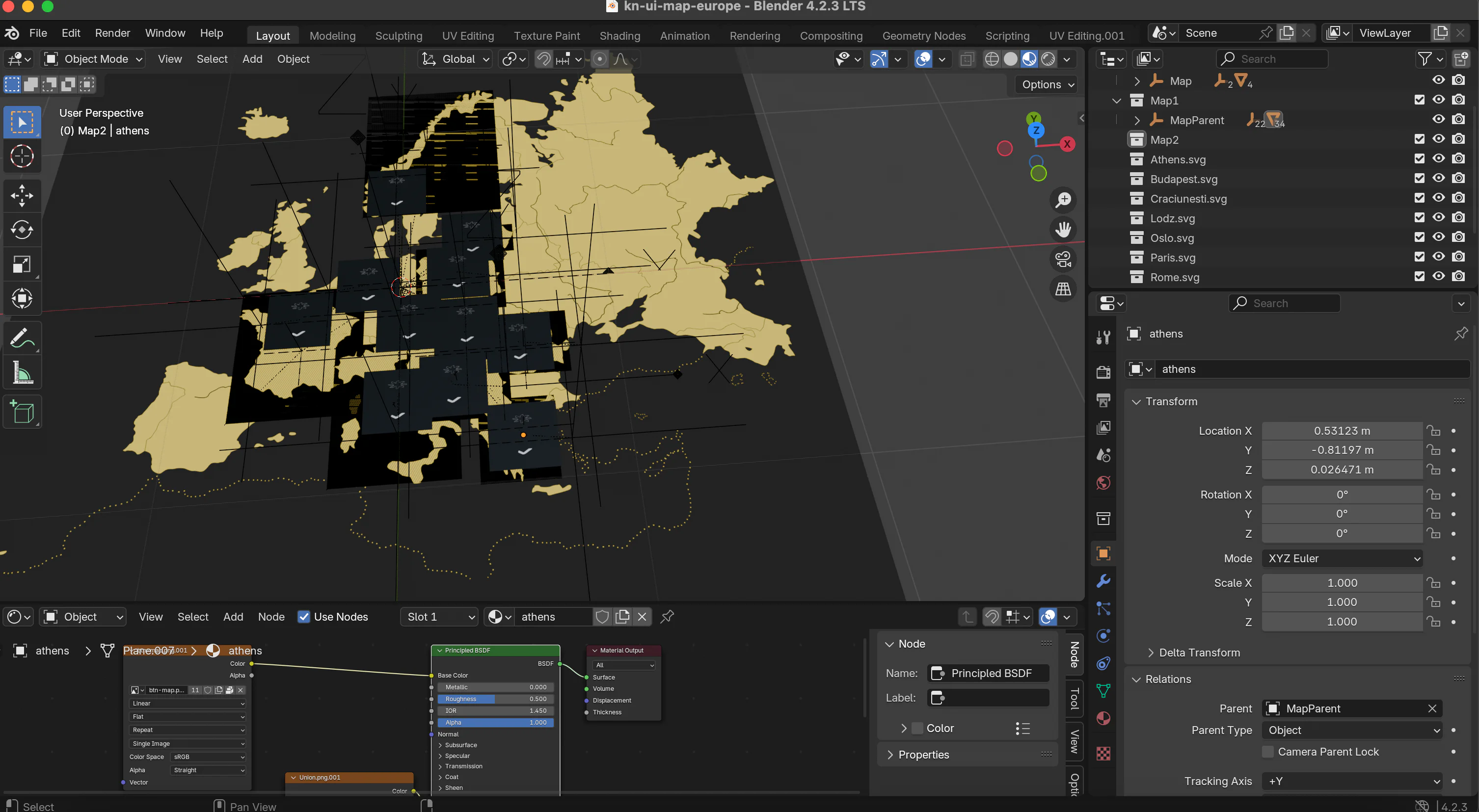Expand the MapParent item in the outliner
The height and width of the screenshot is (812, 1479).
click(x=1137, y=121)
